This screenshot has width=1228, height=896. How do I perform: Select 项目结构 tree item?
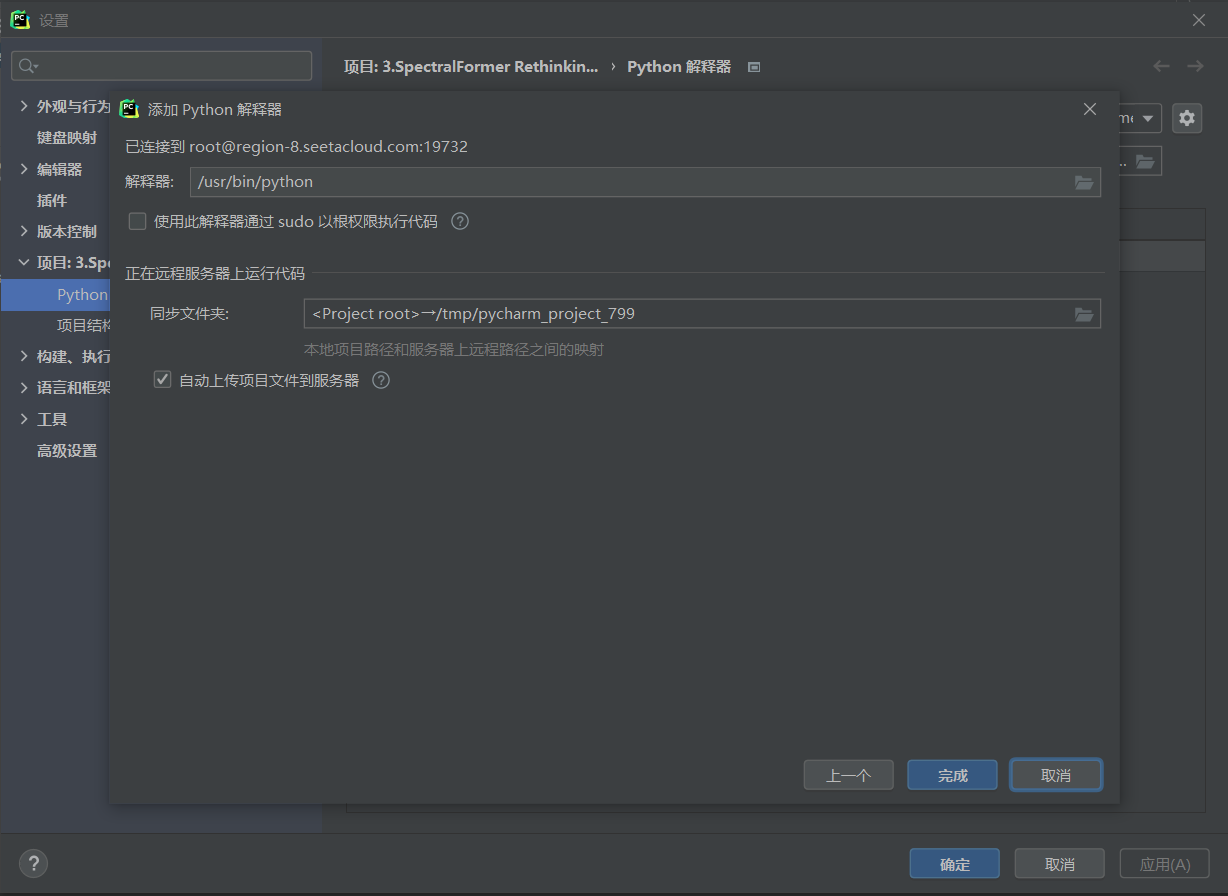(x=83, y=325)
